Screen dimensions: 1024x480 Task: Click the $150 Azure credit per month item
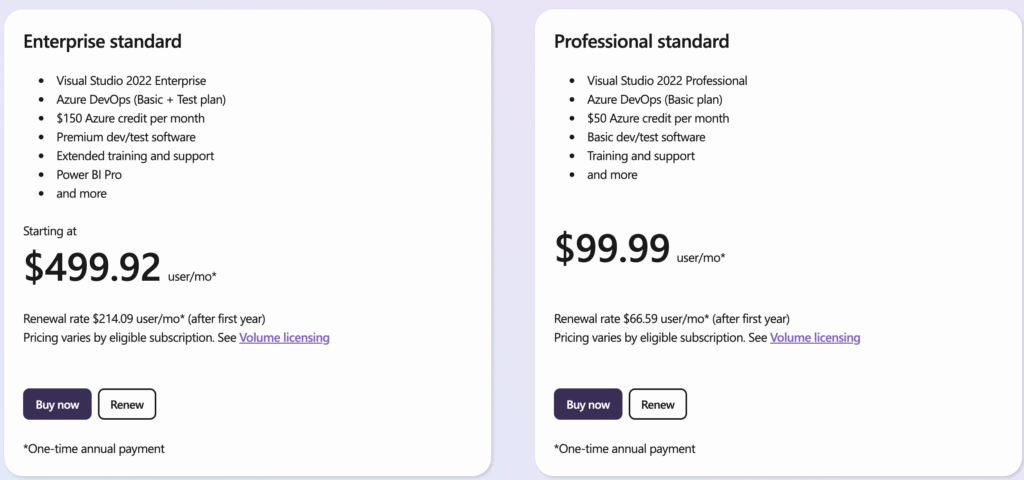tap(131, 118)
